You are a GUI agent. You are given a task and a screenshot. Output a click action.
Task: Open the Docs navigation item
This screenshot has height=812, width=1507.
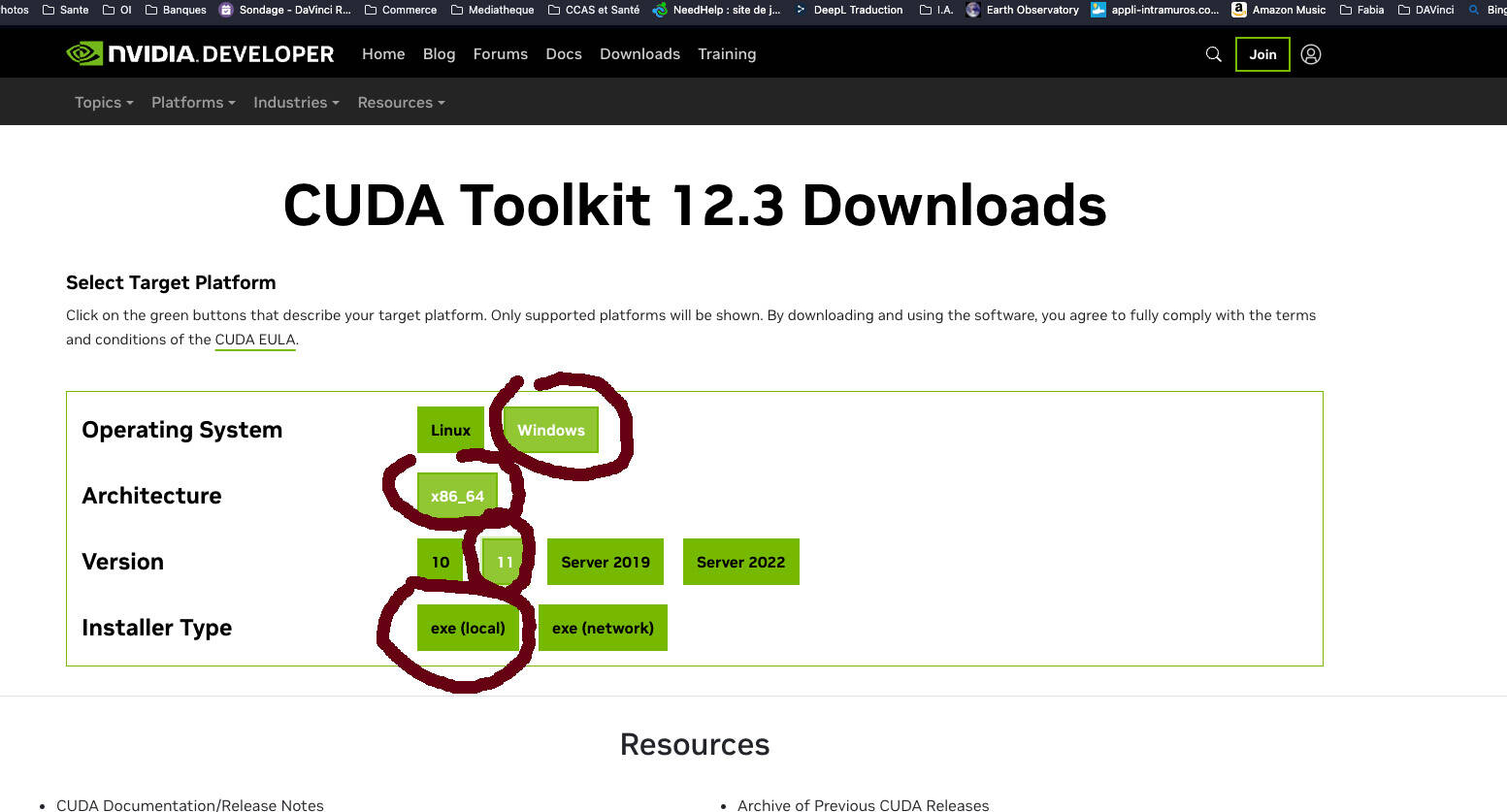click(x=564, y=54)
